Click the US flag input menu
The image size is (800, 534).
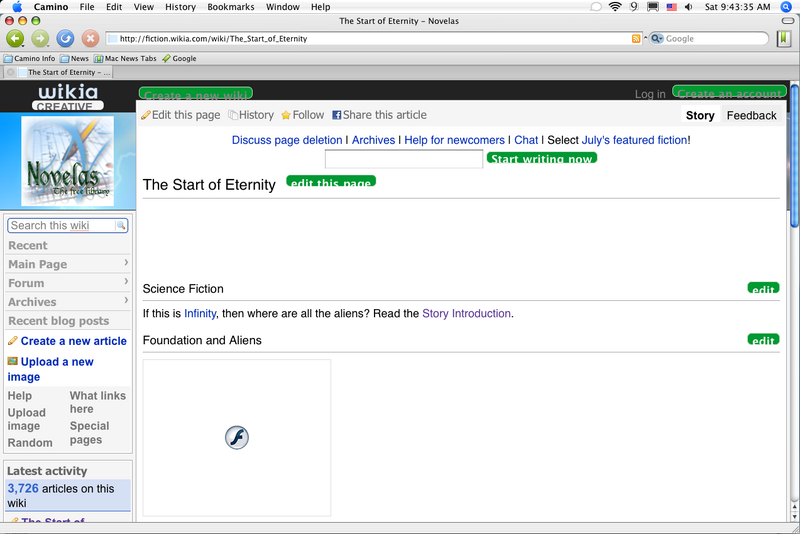[x=671, y=7]
